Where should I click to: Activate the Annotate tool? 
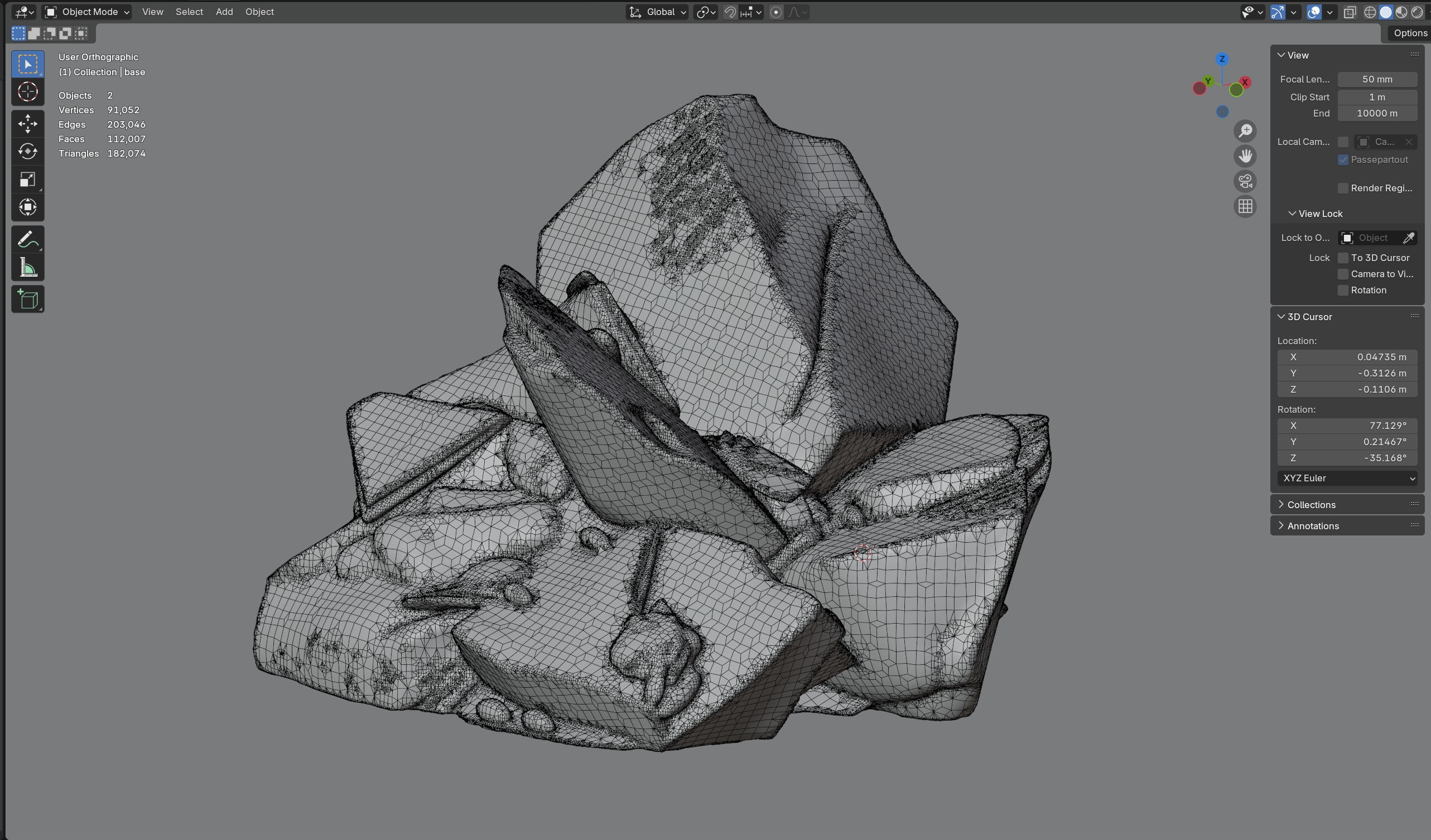click(x=27, y=239)
